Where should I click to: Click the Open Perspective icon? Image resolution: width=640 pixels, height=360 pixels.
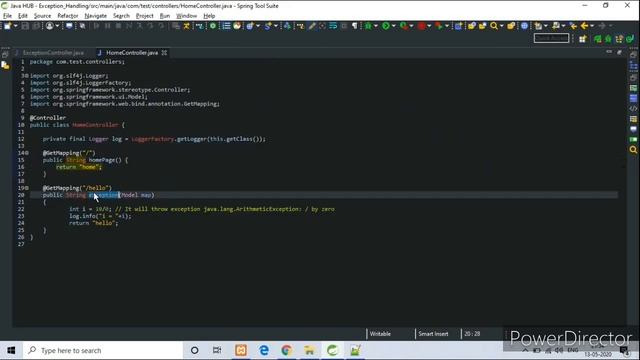tap(582, 39)
